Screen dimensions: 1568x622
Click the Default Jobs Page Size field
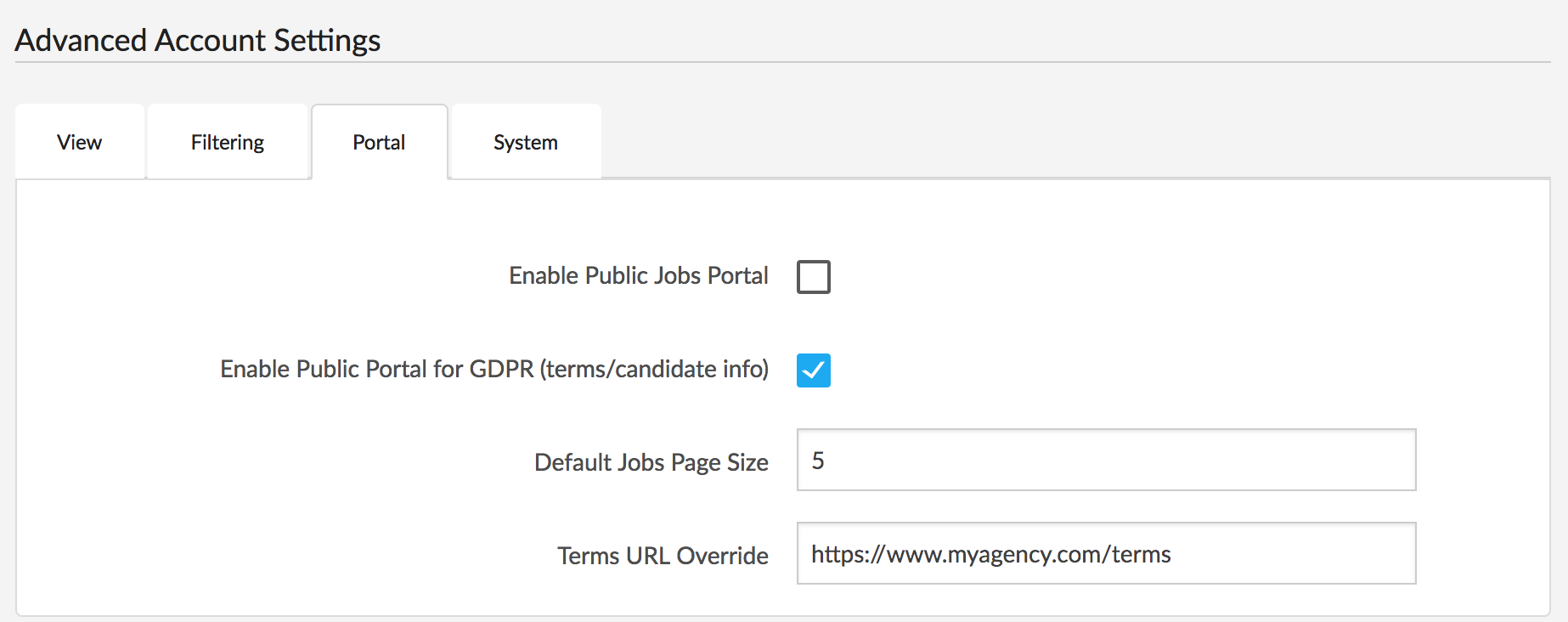(x=1105, y=460)
